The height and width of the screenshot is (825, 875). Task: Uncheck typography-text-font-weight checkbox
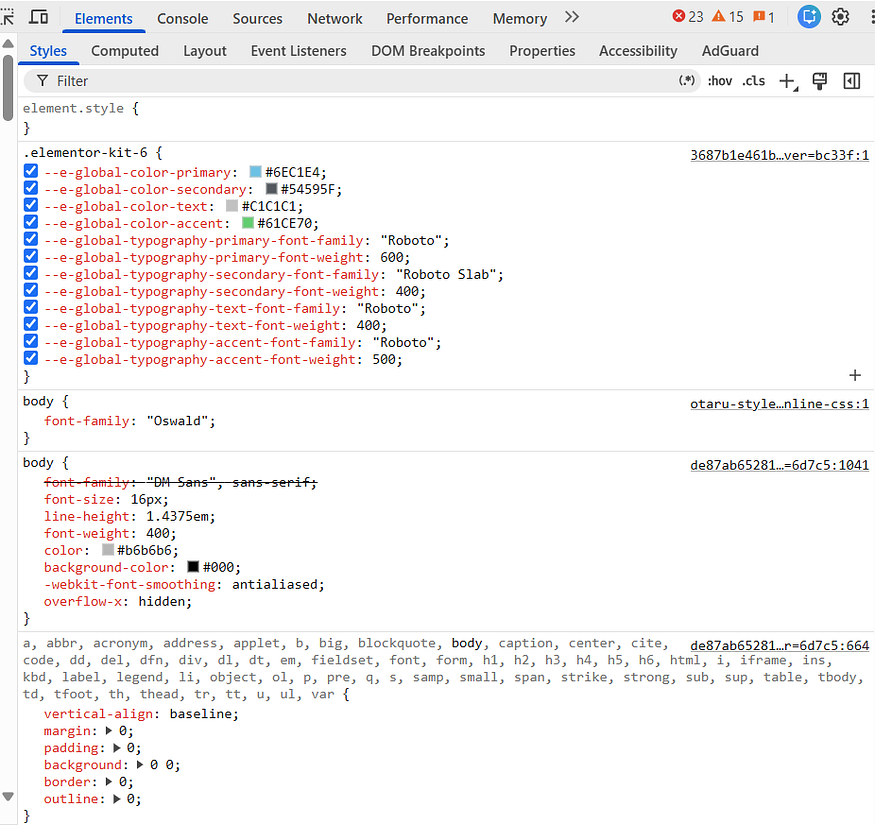[x=31, y=324]
